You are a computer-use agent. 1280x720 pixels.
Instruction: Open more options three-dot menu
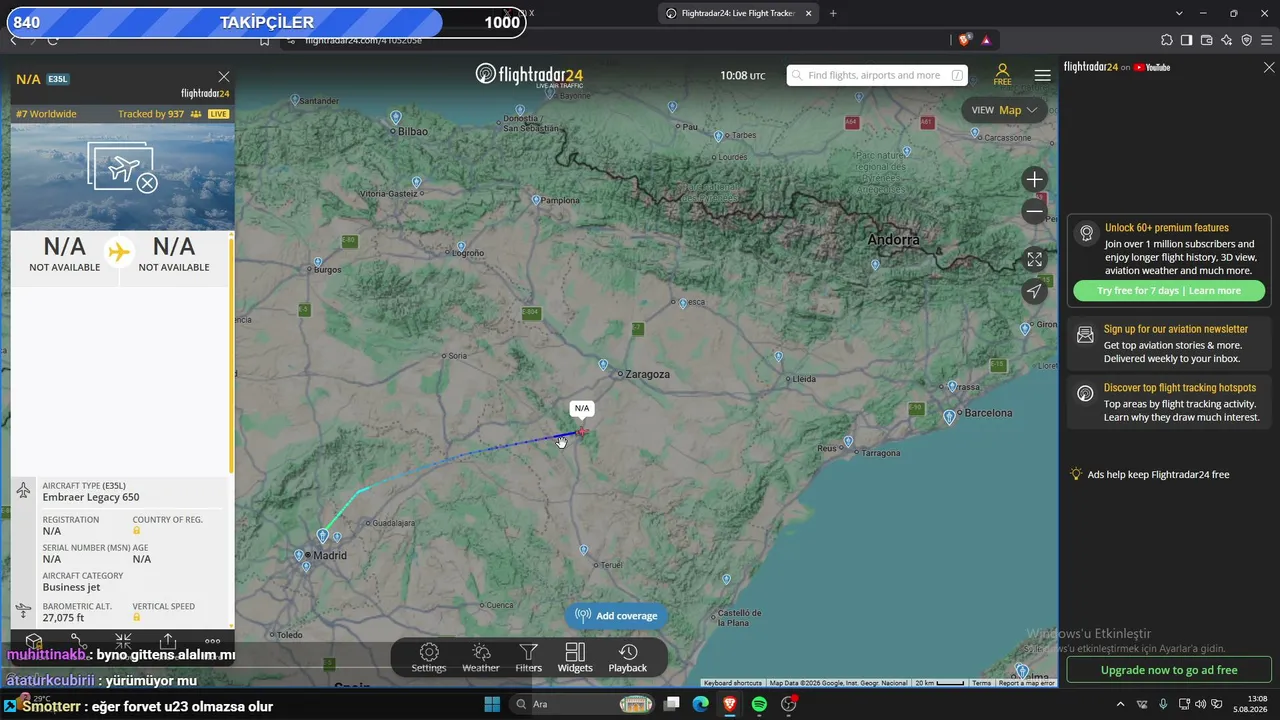pyautogui.click(x=213, y=642)
